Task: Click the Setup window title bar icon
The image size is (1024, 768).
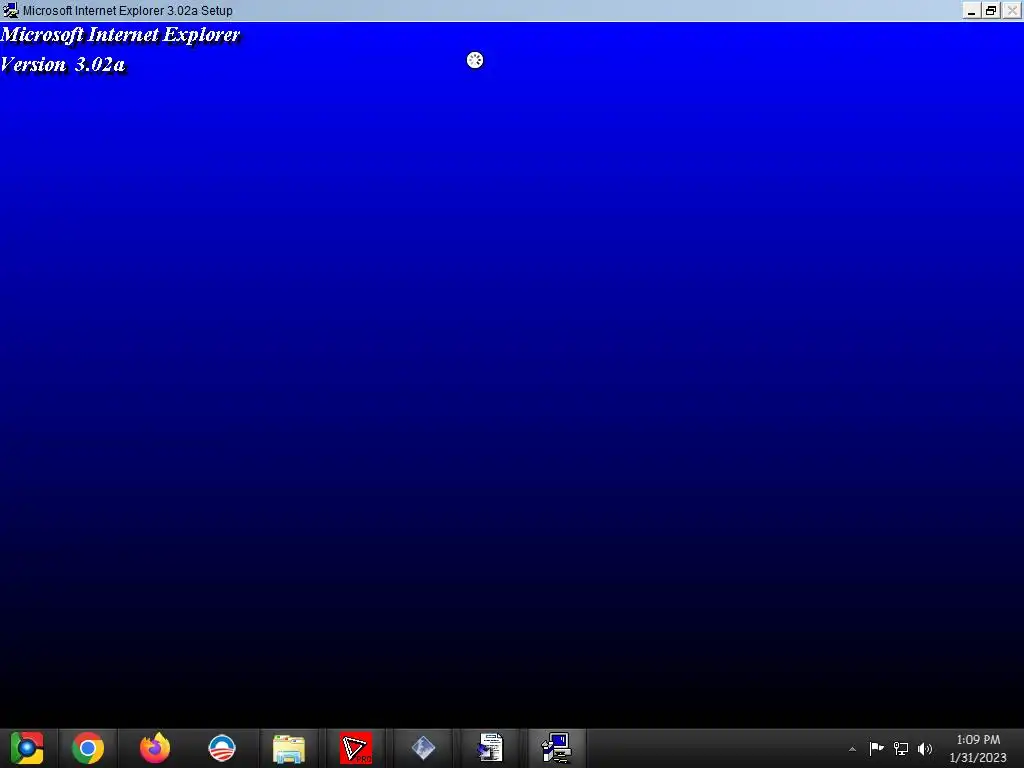Action: (x=10, y=10)
